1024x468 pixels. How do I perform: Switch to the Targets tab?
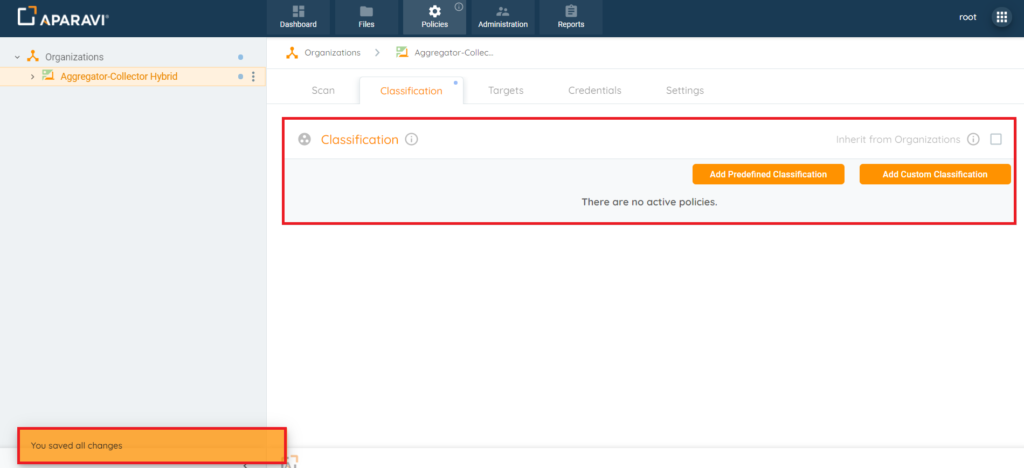pyautogui.click(x=506, y=91)
